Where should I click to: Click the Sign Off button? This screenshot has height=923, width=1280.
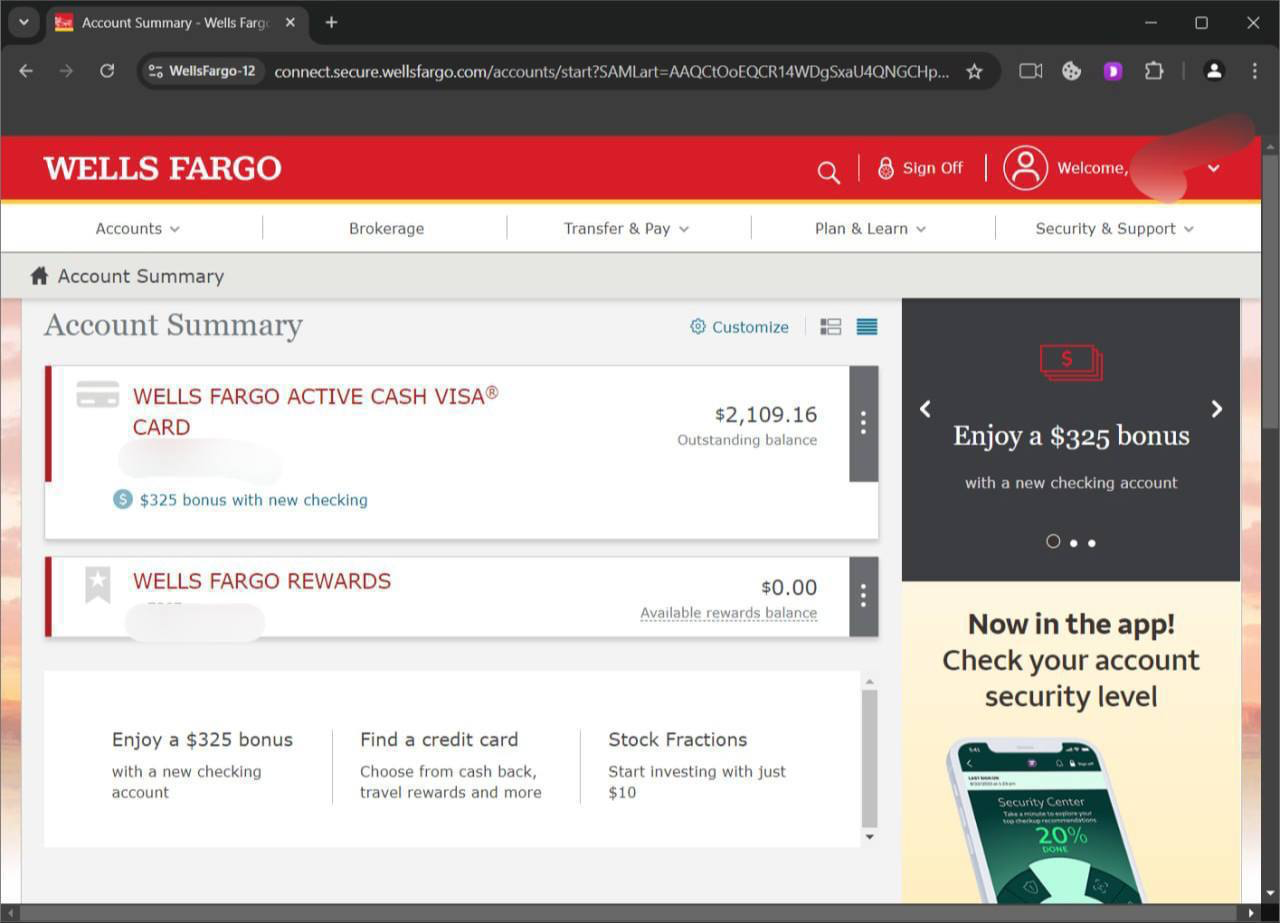pyautogui.click(x=920, y=168)
